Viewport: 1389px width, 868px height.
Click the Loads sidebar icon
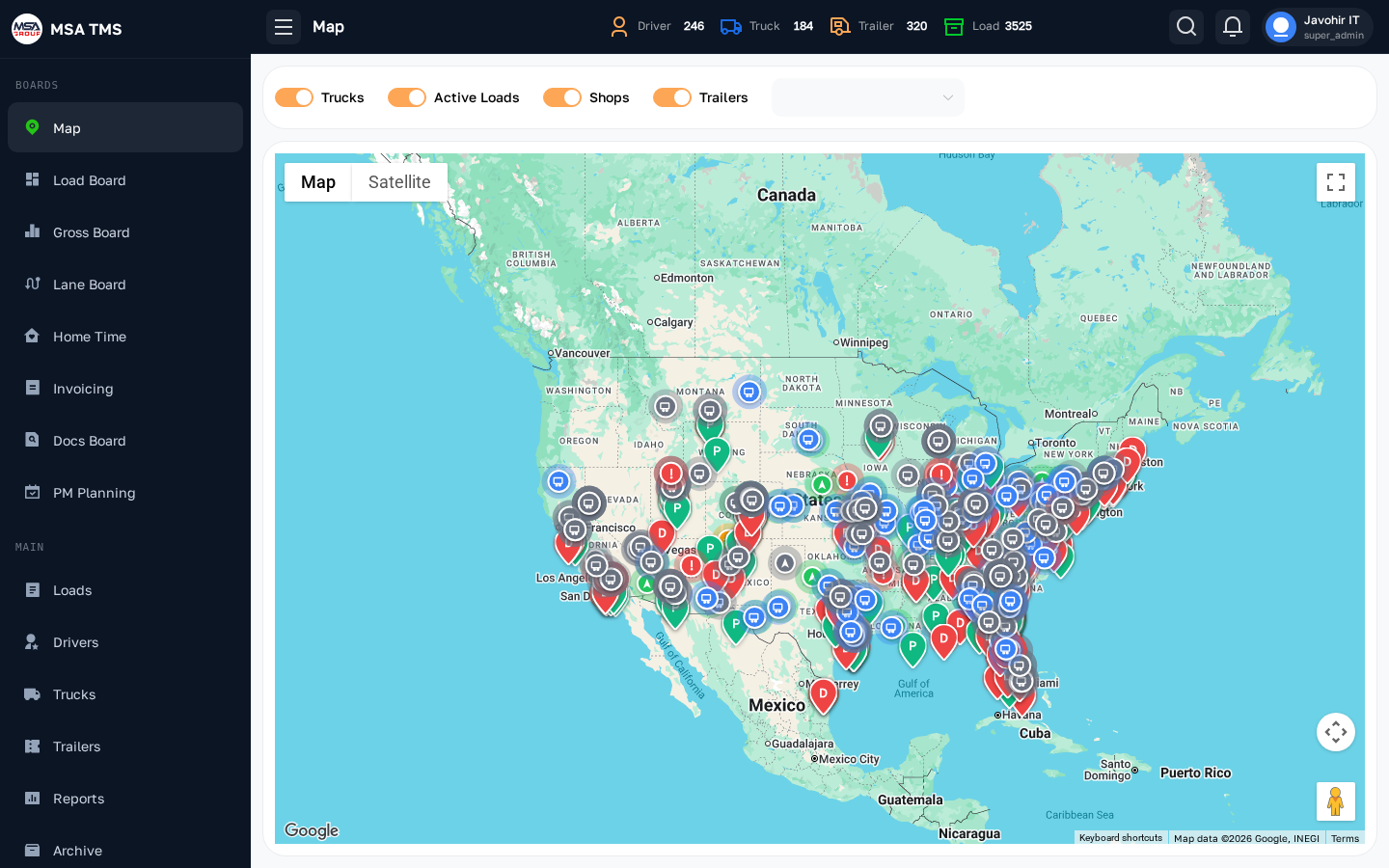(x=33, y=589)
